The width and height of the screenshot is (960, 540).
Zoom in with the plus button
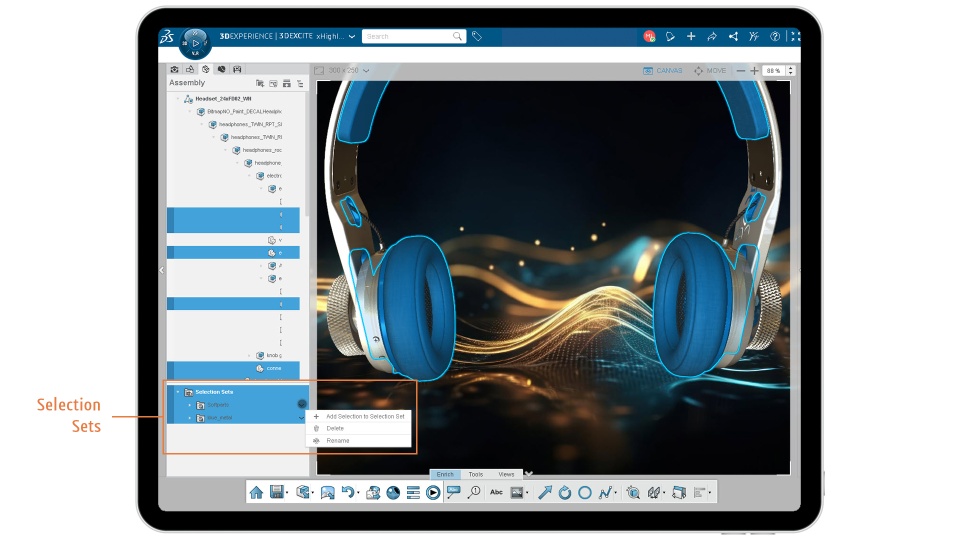[755, 71]
